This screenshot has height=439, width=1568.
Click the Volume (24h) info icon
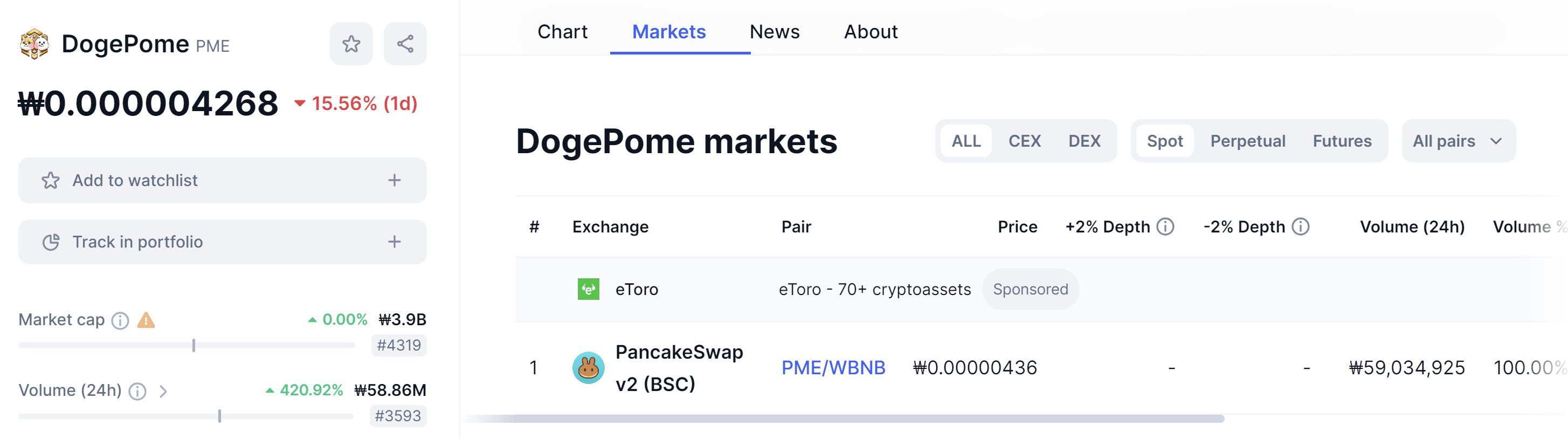[x=138, y=392]
